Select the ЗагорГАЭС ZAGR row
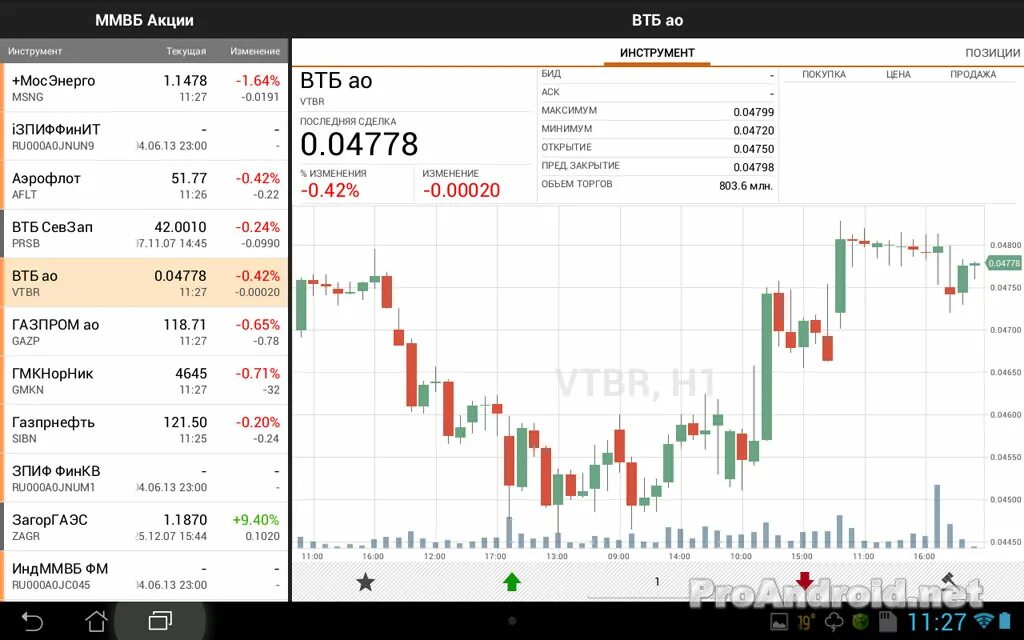Image resolution: width=1024 pixels, height=640 pixels. coord(144,527)
